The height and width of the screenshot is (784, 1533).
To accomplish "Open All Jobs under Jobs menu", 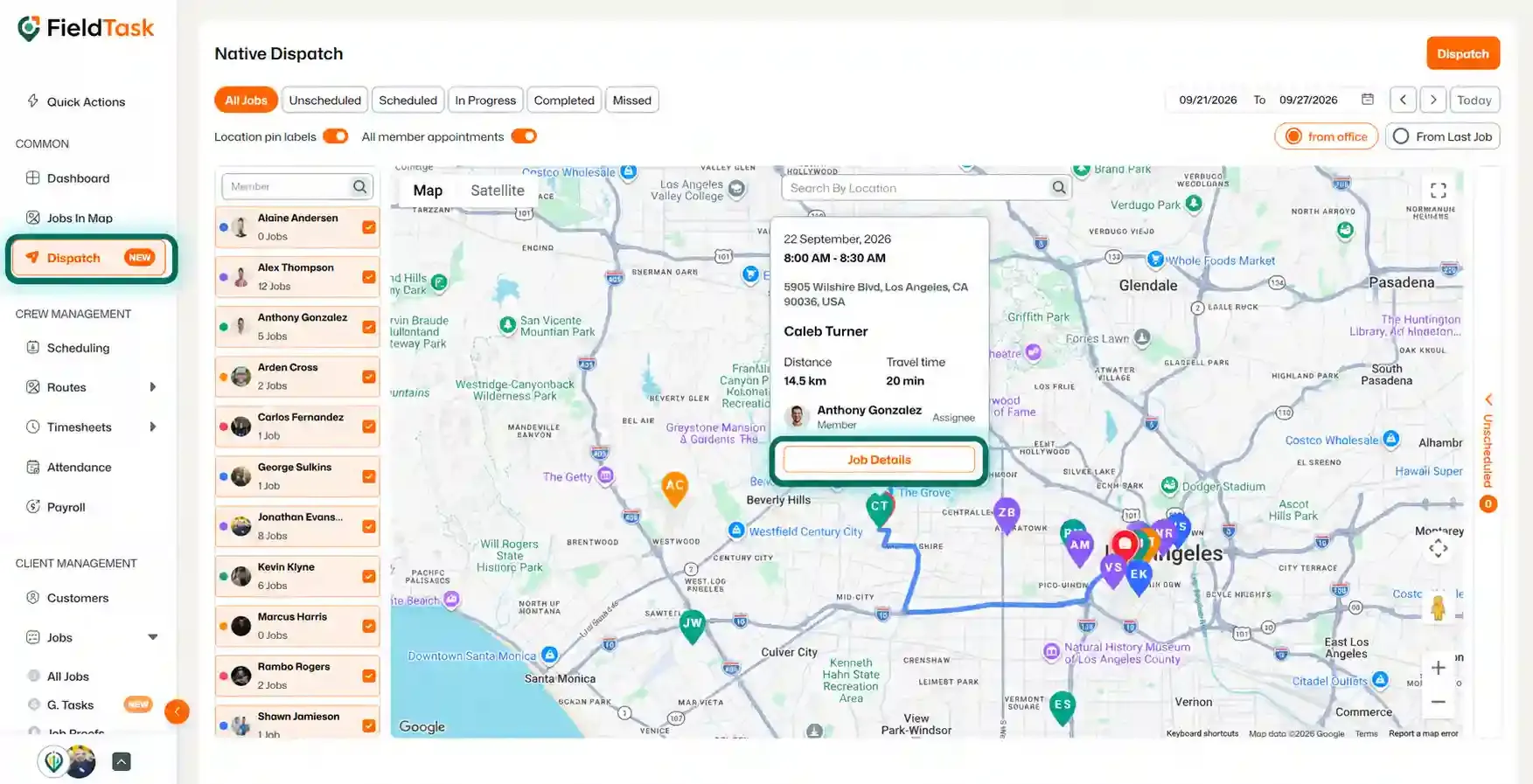I will [67, 676].
